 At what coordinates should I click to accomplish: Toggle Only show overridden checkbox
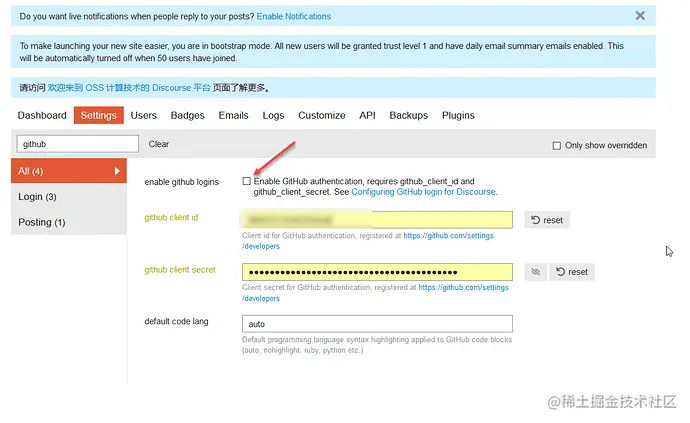tap(557, 146)
